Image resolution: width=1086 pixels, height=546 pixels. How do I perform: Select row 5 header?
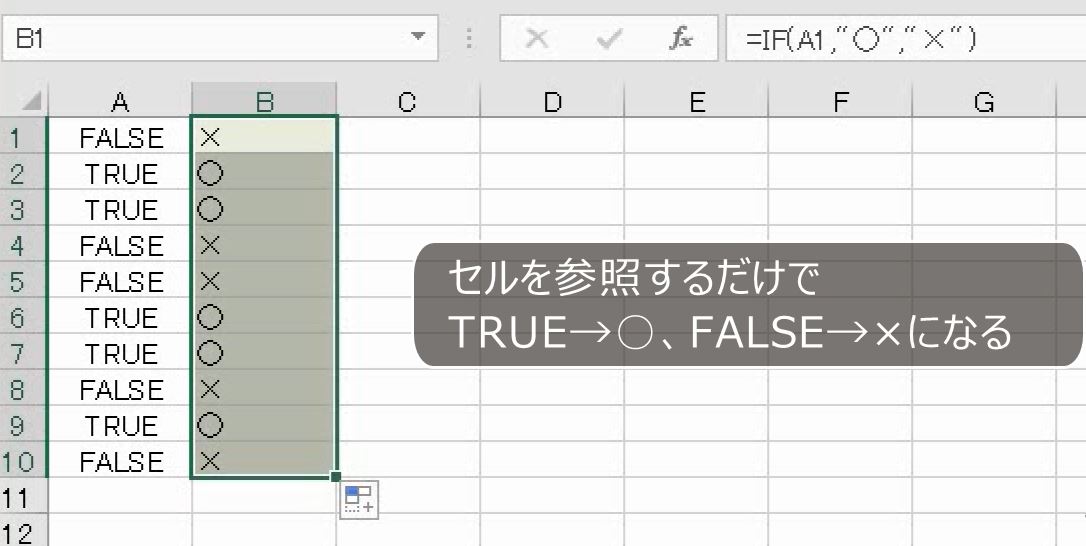point(24,279)
